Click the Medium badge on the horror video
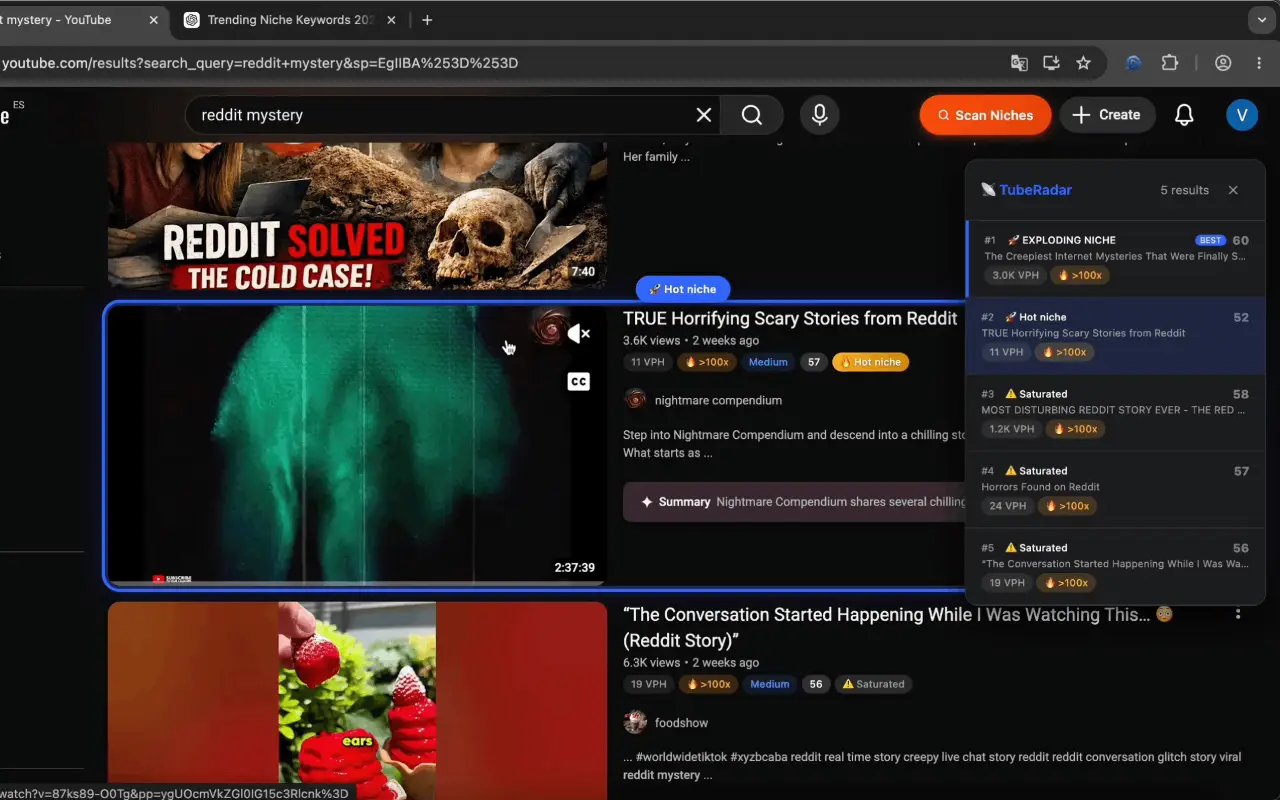 (768, 362)
